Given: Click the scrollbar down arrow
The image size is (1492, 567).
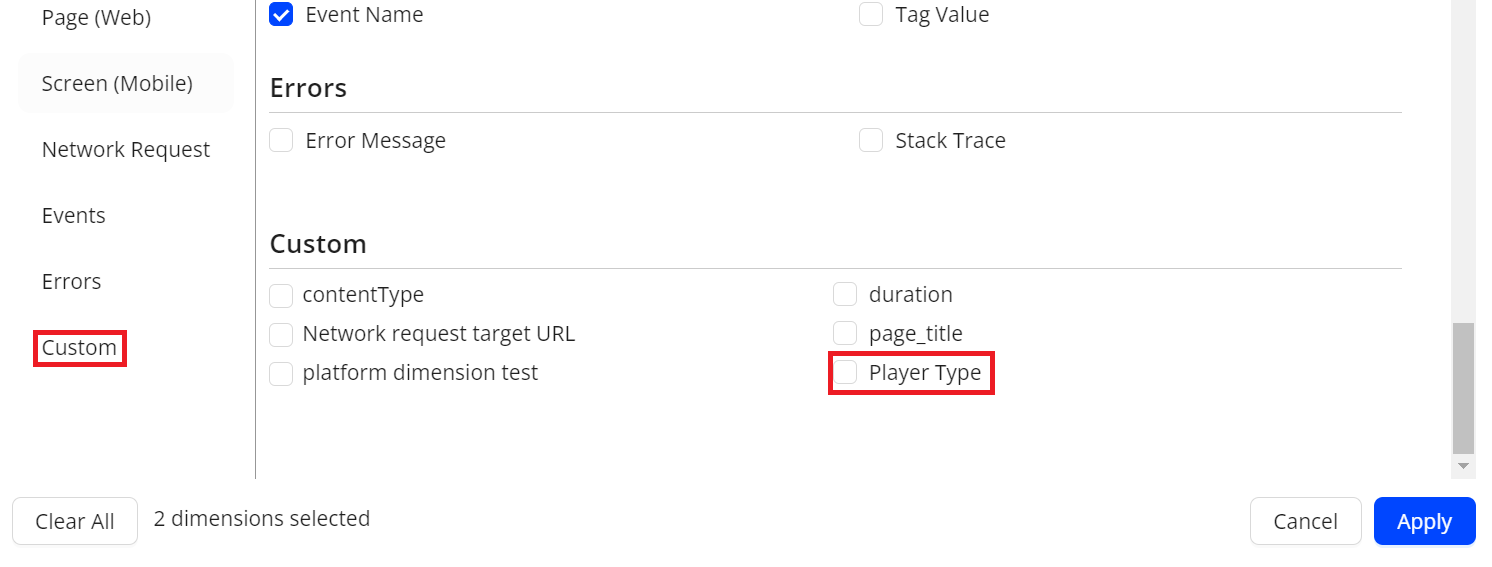Looking at the screenshot, I should tap(1463, 466).
